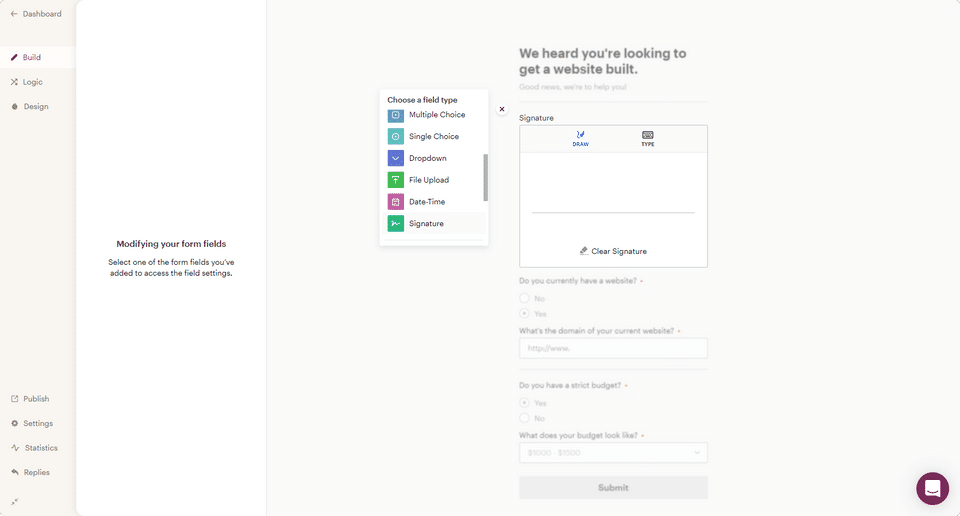Switch signature mode to Type
The image size is (960, 516).
(x=647, y=138)
